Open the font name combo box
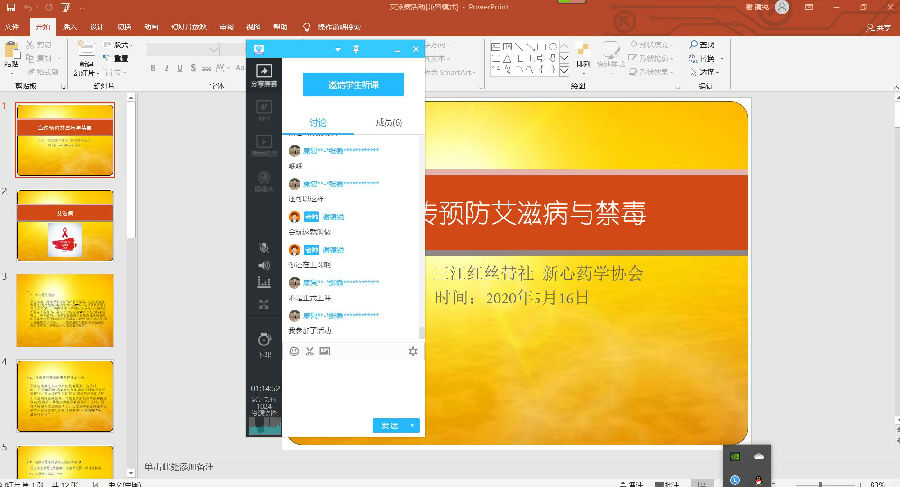Screen dimensions: 900x487 point(183,50)
